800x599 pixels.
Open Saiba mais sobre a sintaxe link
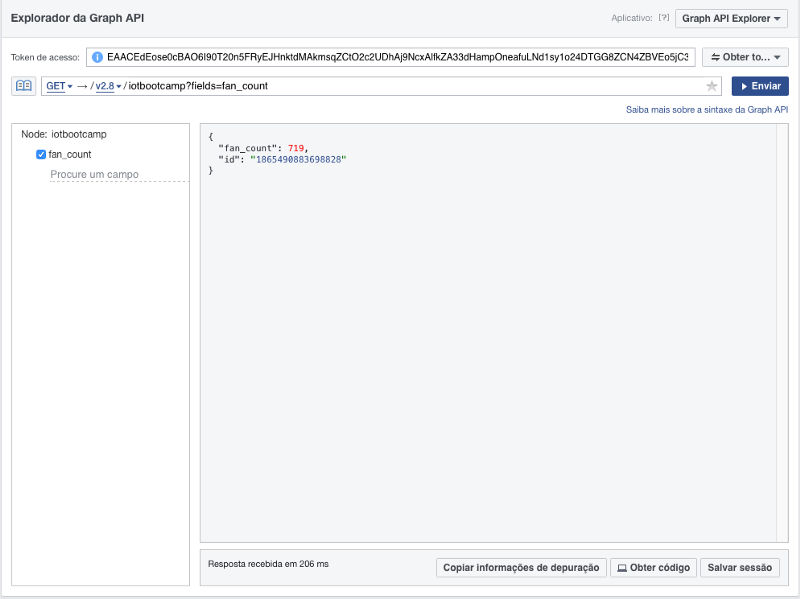pos(707,110)
